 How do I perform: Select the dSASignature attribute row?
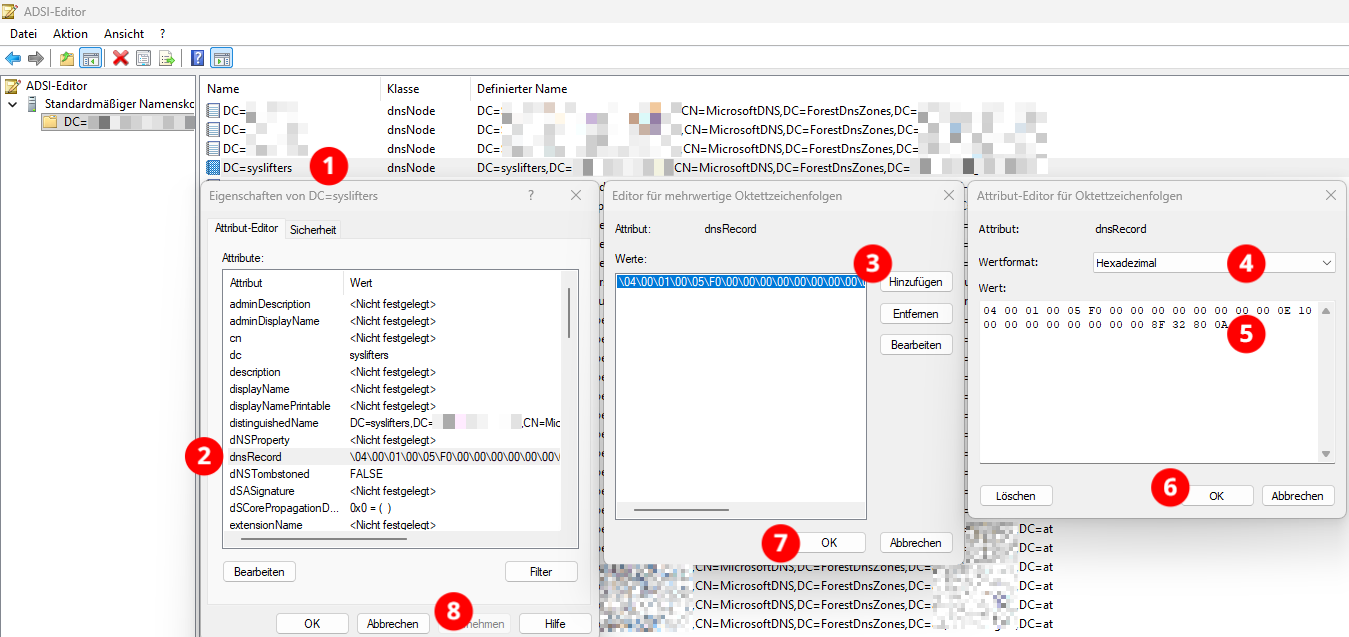[393, 491]
